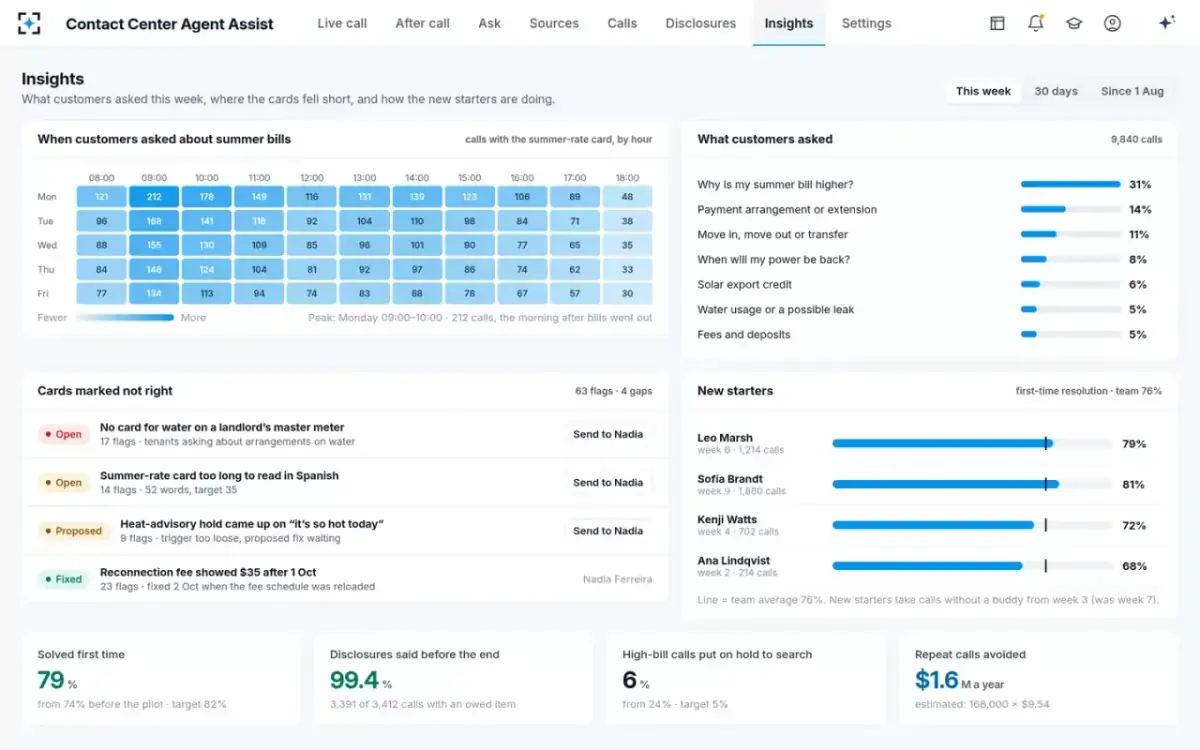Click heatmap cell Tuesday 09:00 showing 168
This screenshot has height=750, width=1200.
pos(154,221)
